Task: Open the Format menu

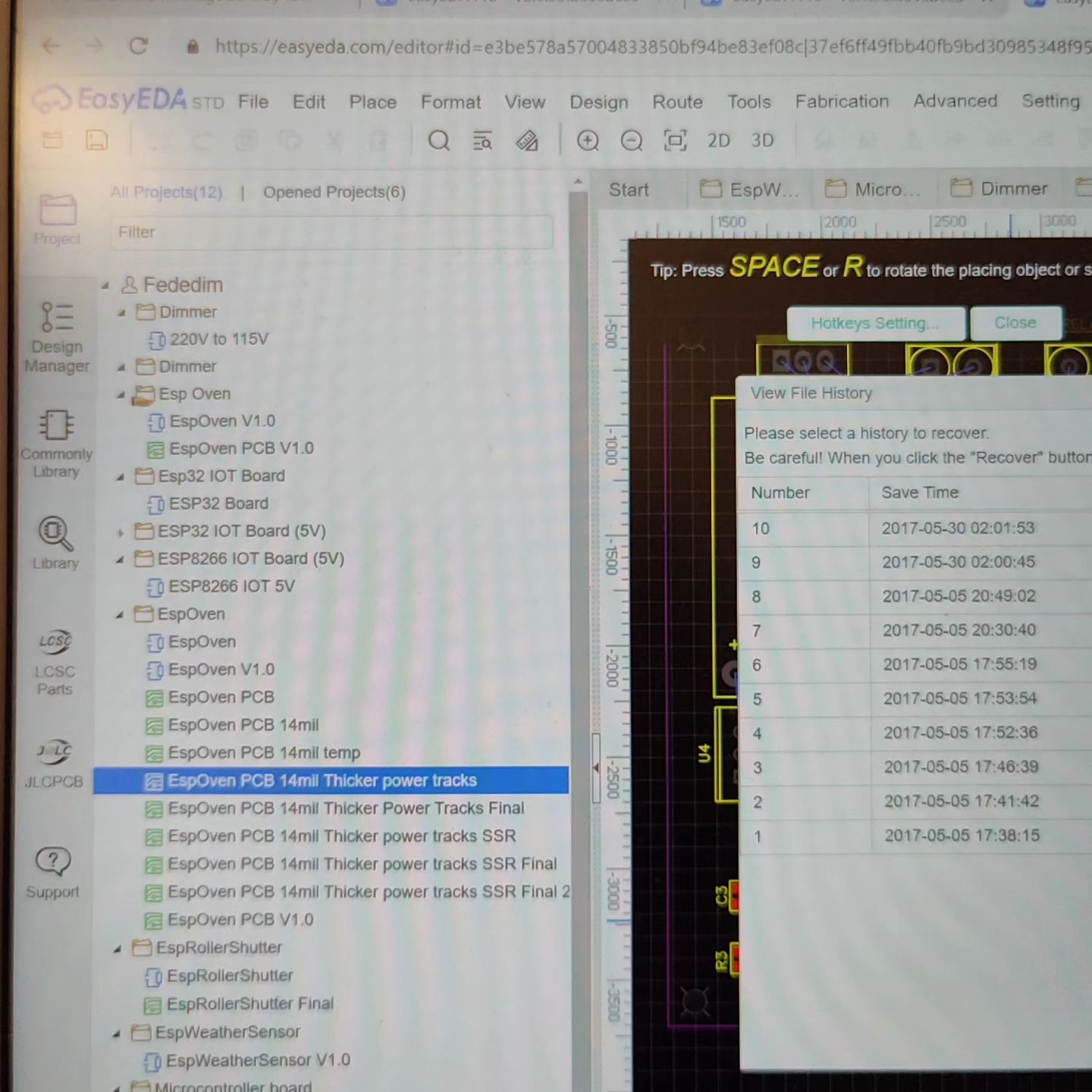Action: click(450, 102)
